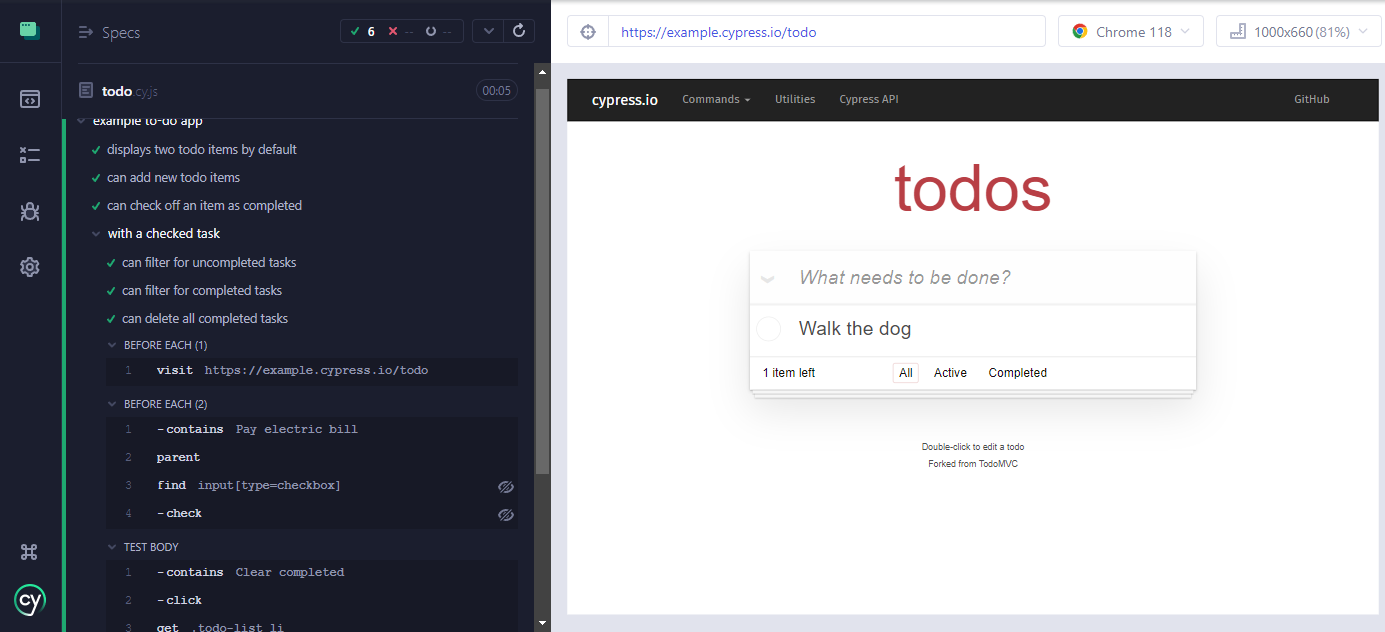Viewport: 1385px width, 632px height.
Task: Click the 'What needs to be done?' input
Action: coord(990,278)
